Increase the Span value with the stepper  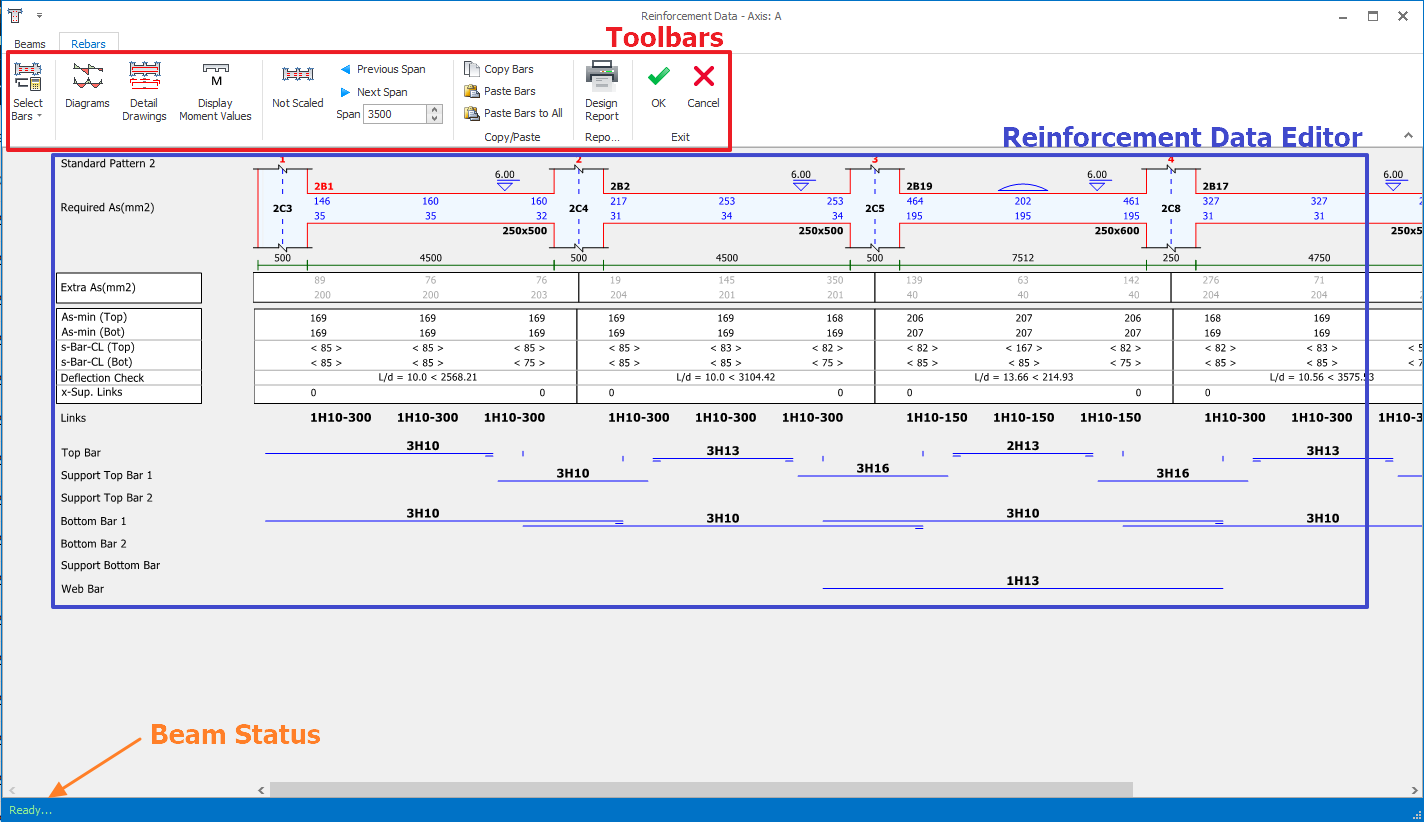pyautogui.click(x=433, y=109)
